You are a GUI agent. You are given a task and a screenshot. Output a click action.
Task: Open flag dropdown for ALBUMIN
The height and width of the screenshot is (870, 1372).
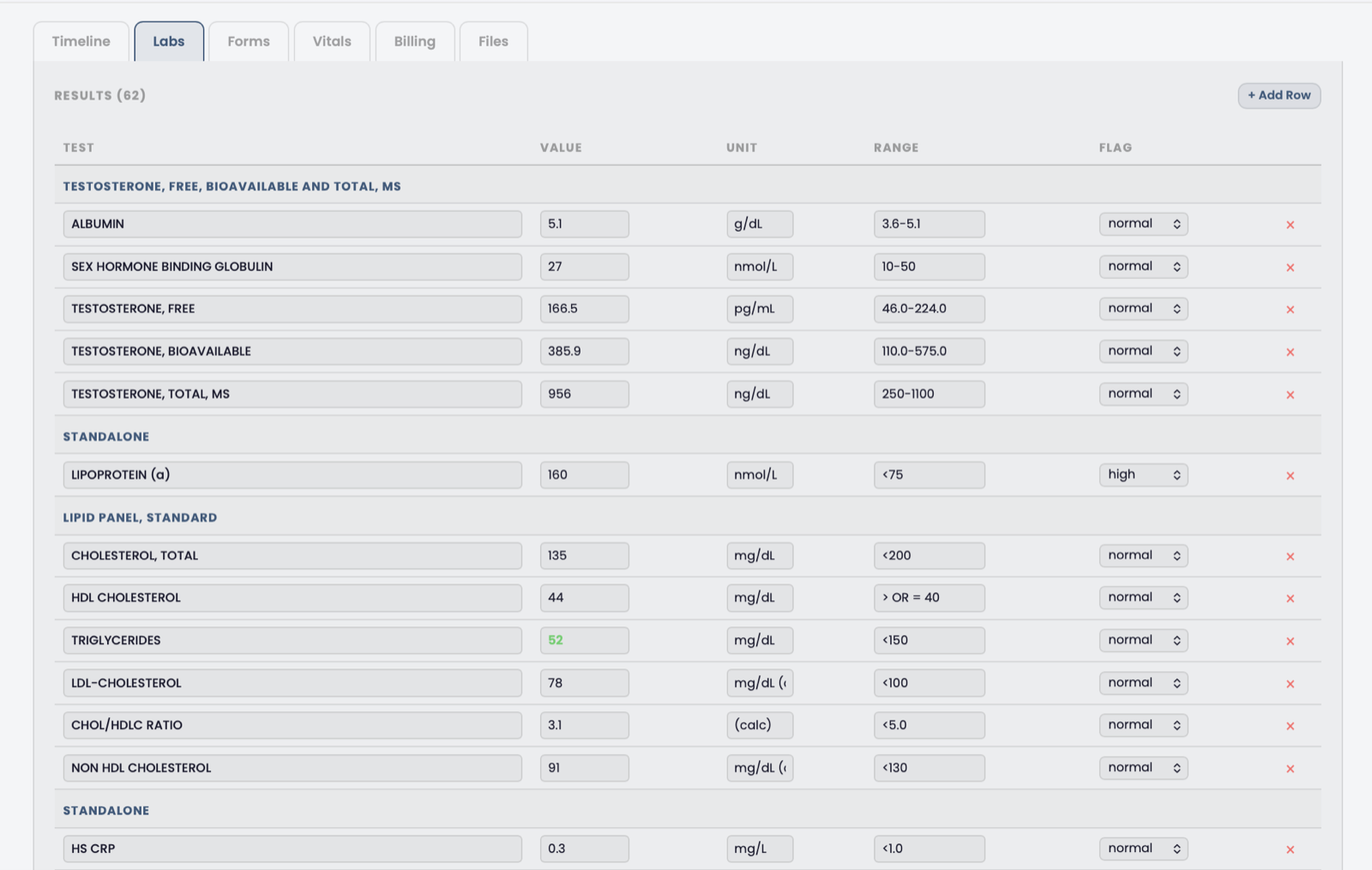pyautogui.click(x=1143, y=224)
